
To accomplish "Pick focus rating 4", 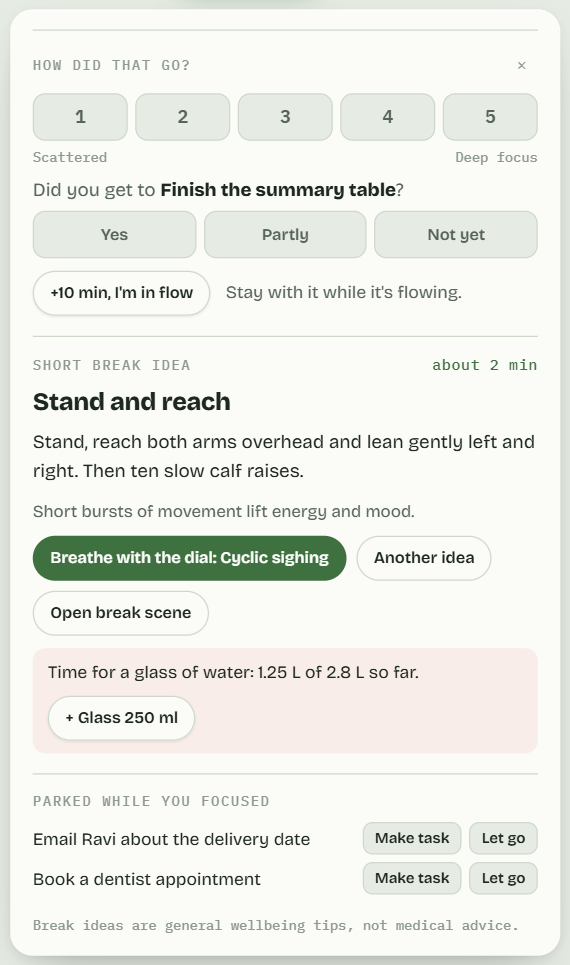I will (x=388, y=117).
